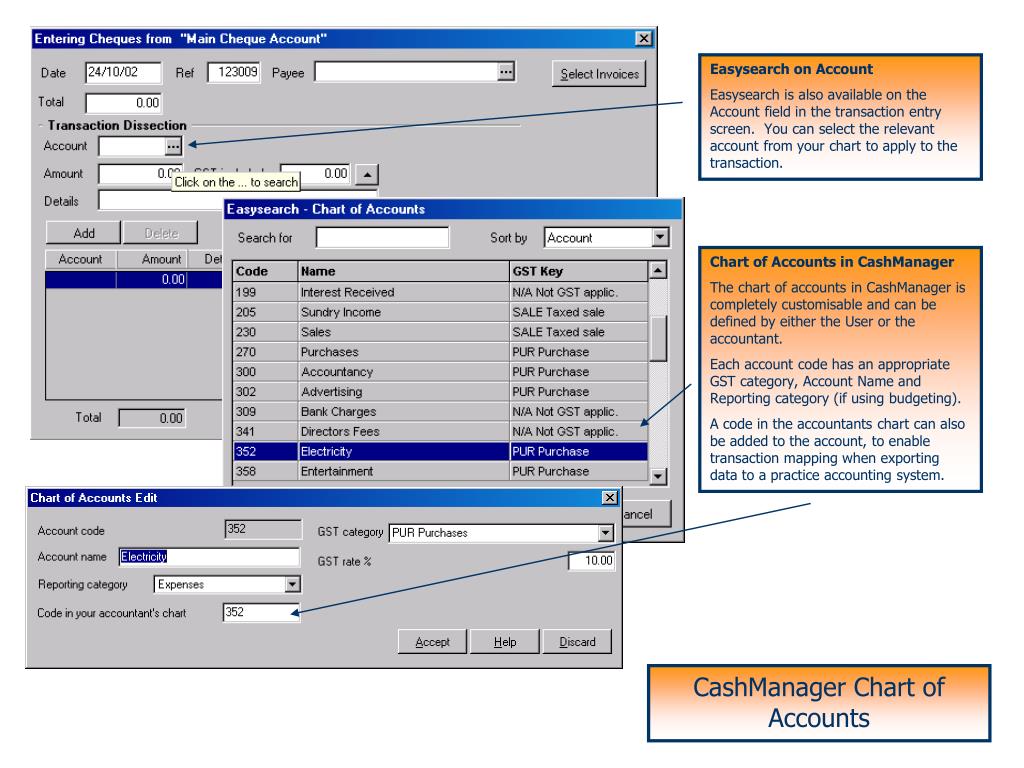Screen dimensions: 1024x768
Task: Click the Account code field 352
Action: (x=263, y=529)
